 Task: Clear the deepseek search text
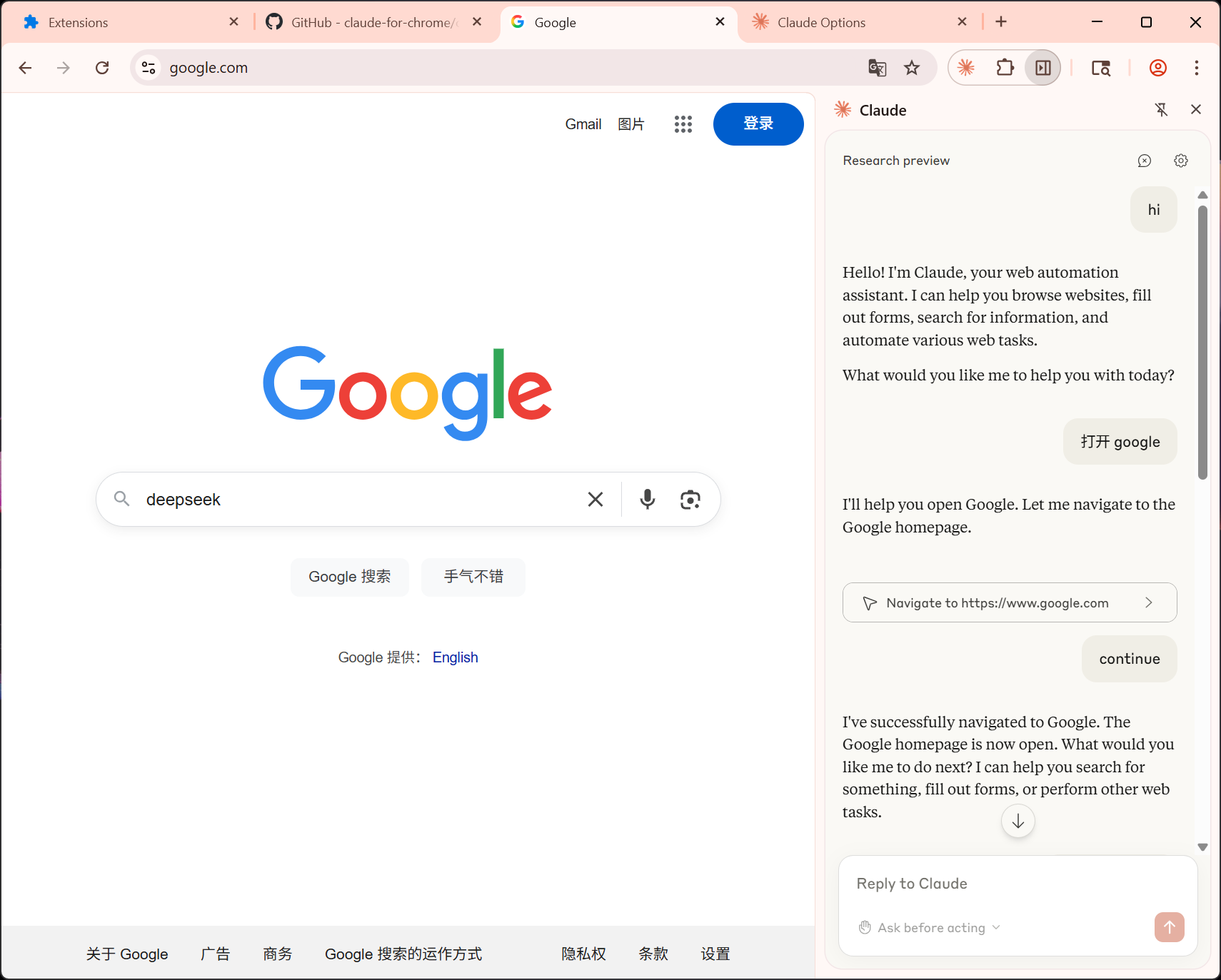pyautogui.click(x=596, y=500)
